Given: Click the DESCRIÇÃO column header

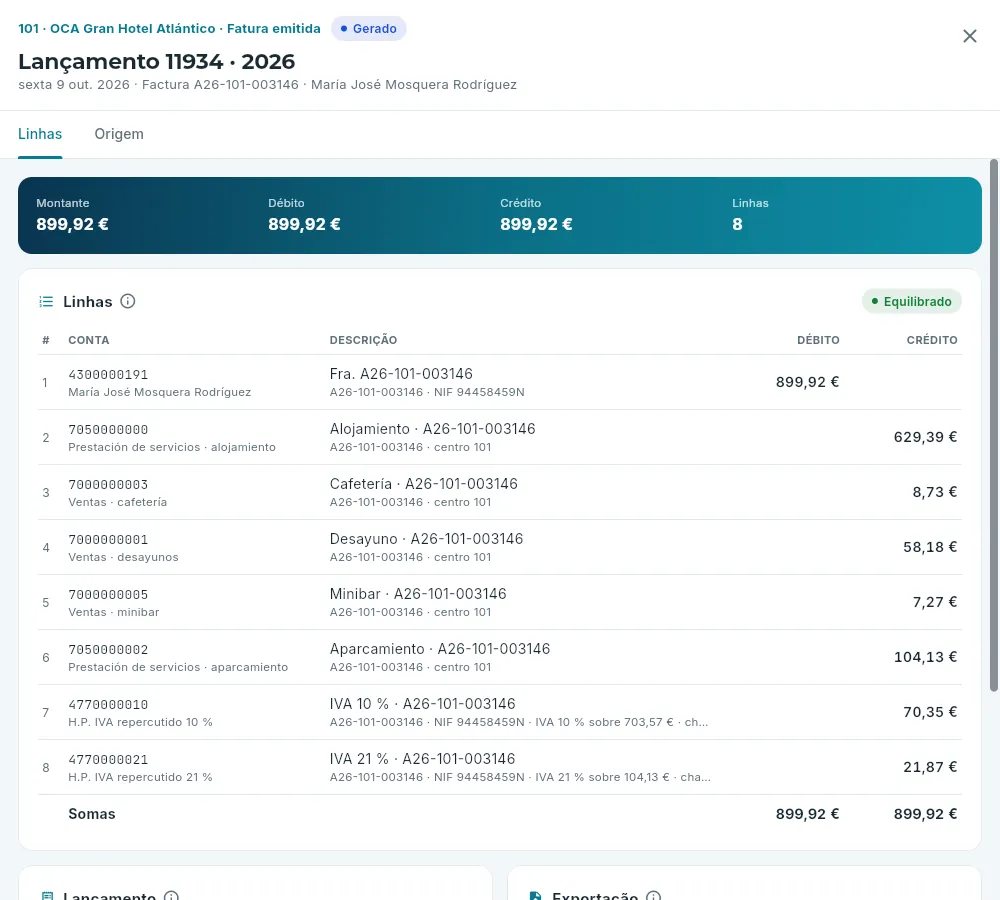Looking at the screenshot, I should 364,340.
